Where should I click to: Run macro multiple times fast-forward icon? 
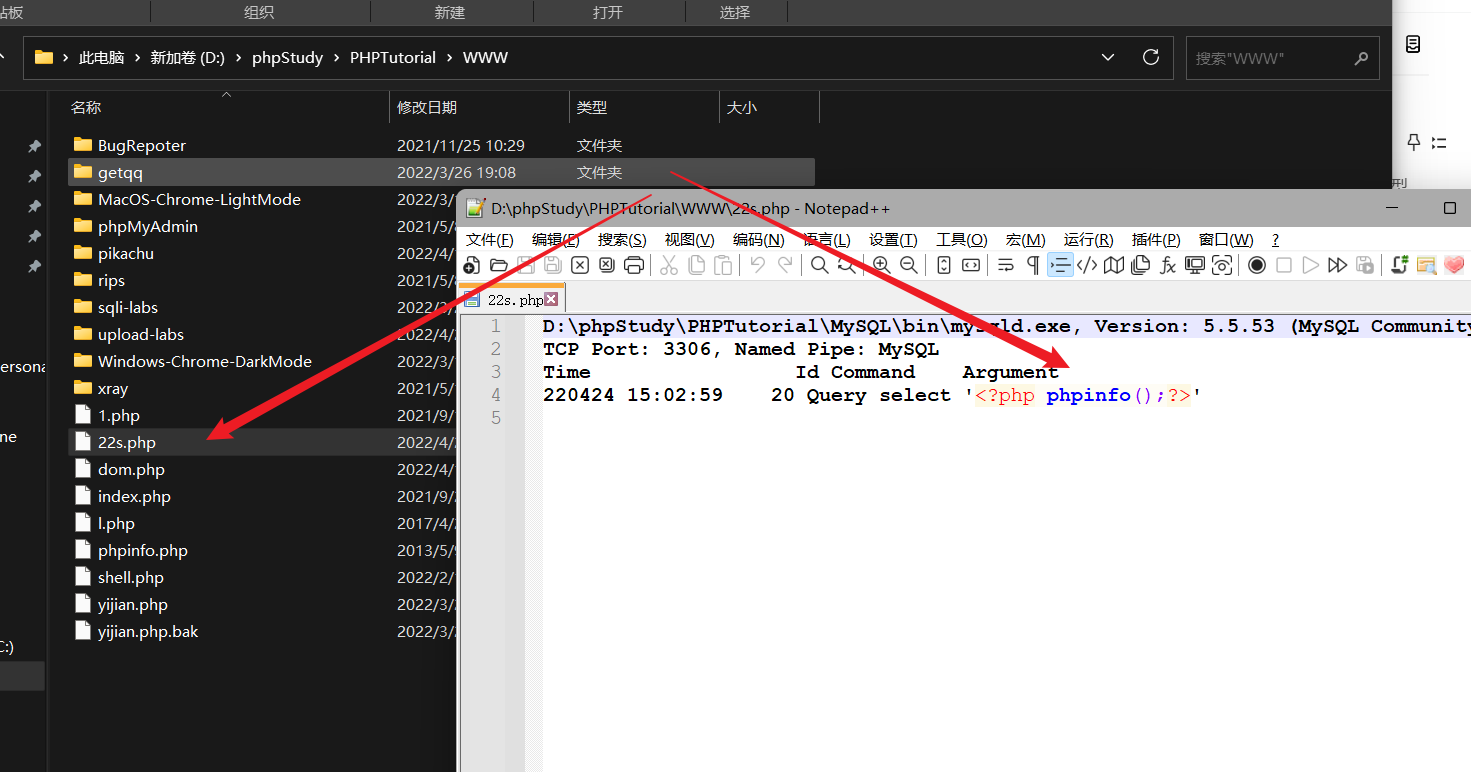1338,265
